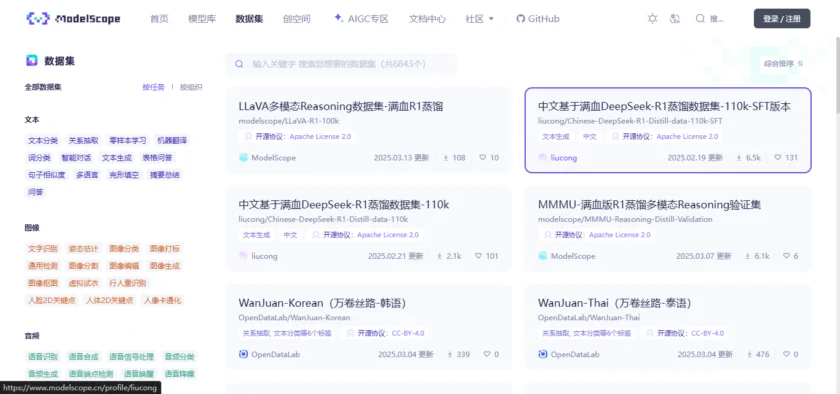Select the 句子相似度 task tag
Screen dimensions: 840x394
(47, 175)
